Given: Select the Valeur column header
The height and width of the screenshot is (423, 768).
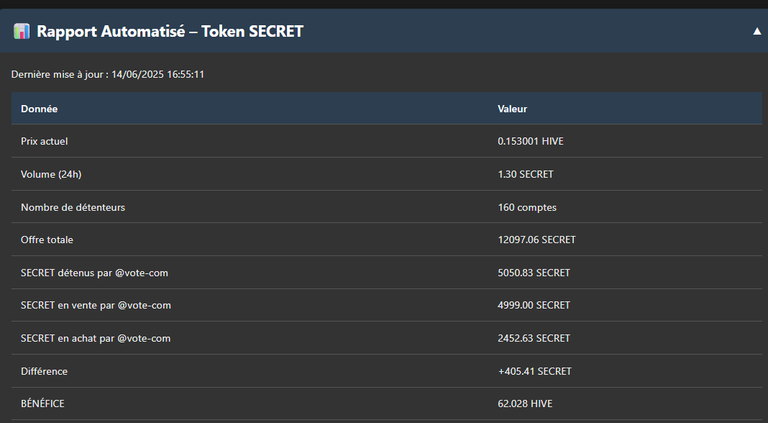Looking at the screenshot, I should click(512, 109).
